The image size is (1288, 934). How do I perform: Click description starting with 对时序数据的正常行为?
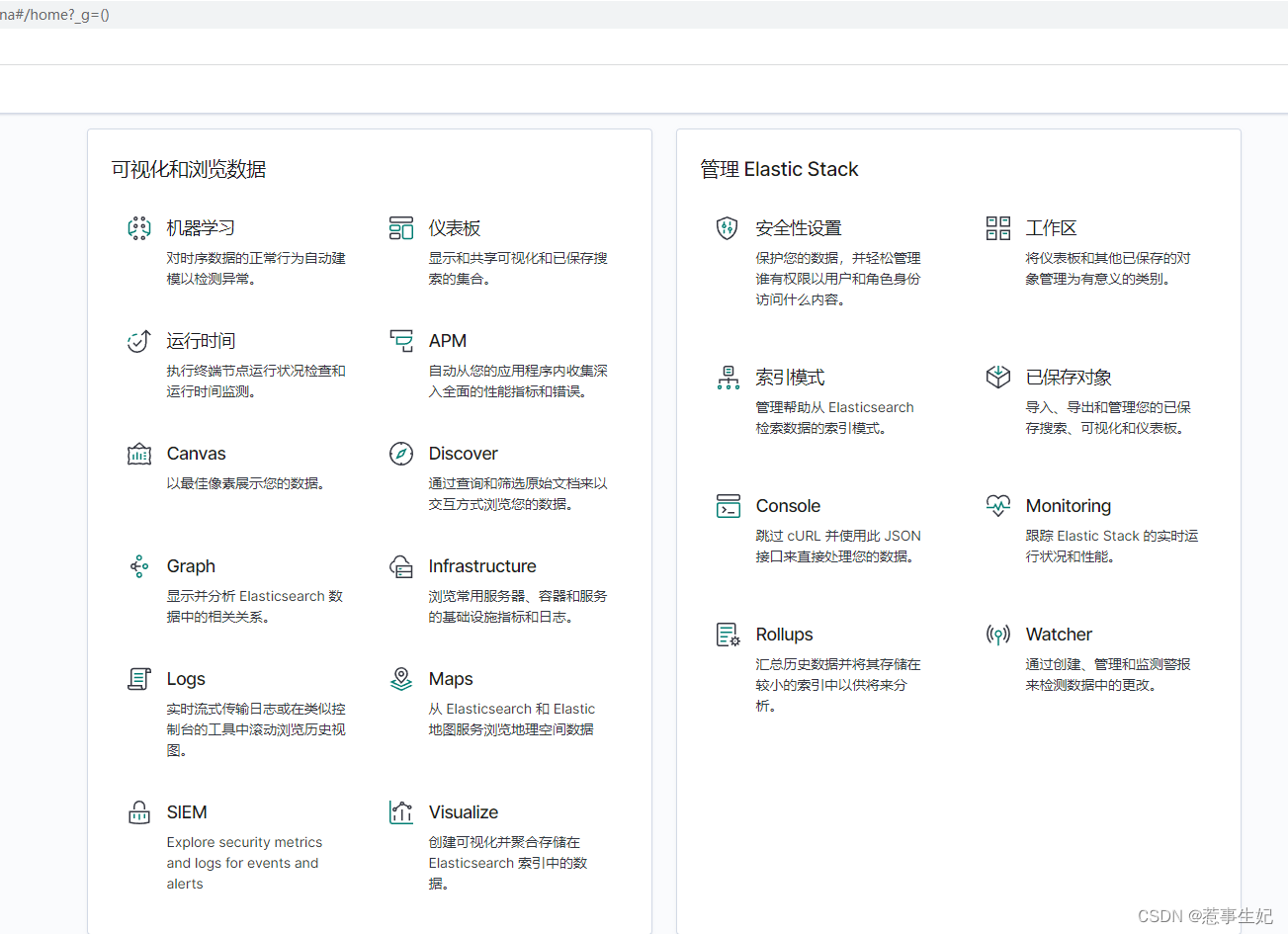pos(256,268)
